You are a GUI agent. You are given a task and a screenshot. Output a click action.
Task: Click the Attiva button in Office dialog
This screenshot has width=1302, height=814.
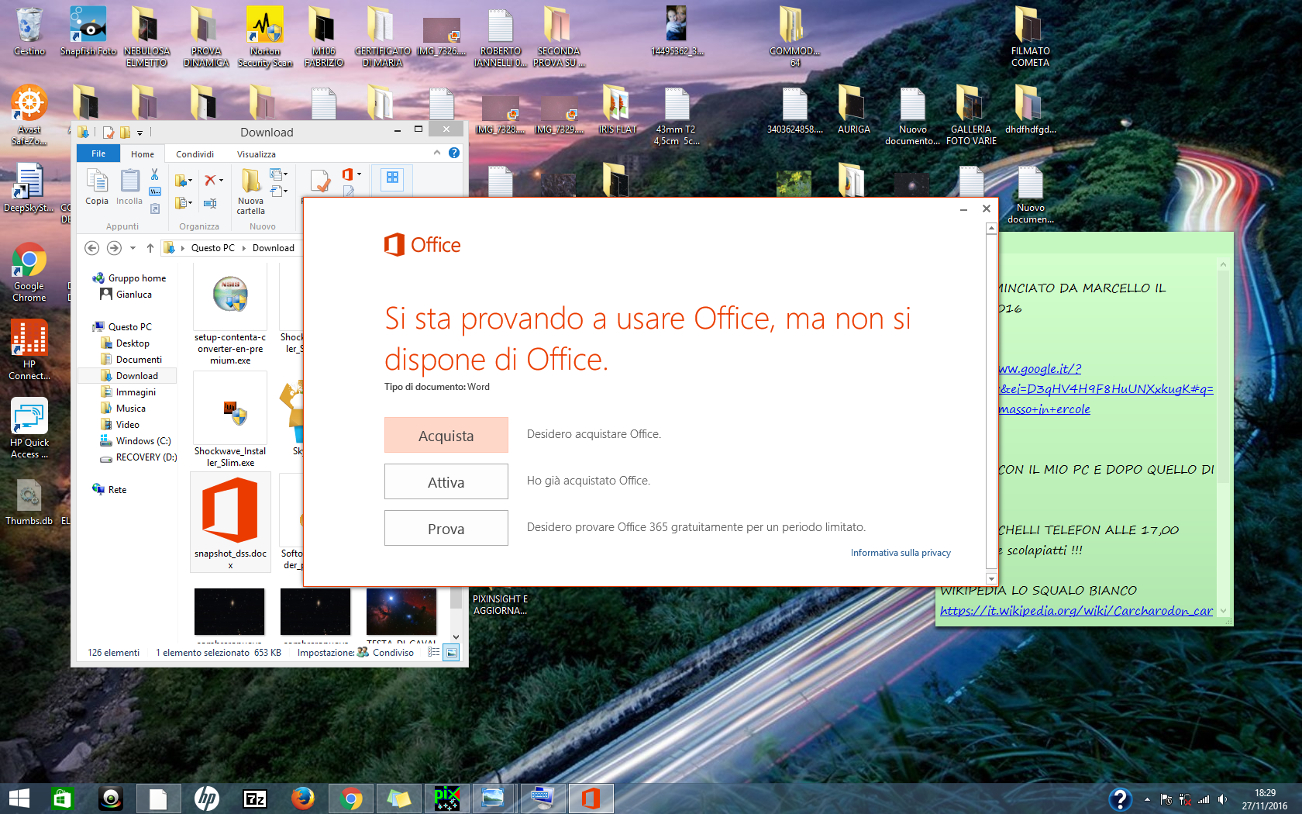(x=446, y=482)
